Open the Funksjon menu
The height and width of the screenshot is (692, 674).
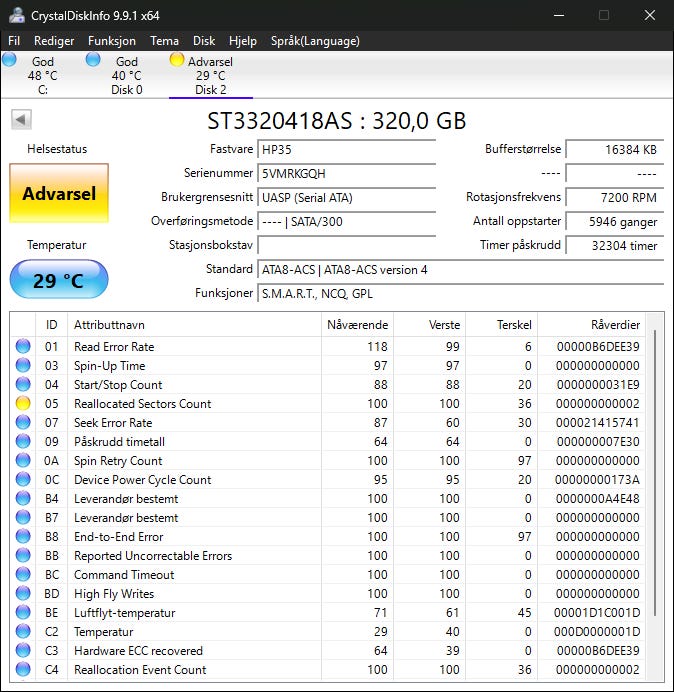[112, 41]
